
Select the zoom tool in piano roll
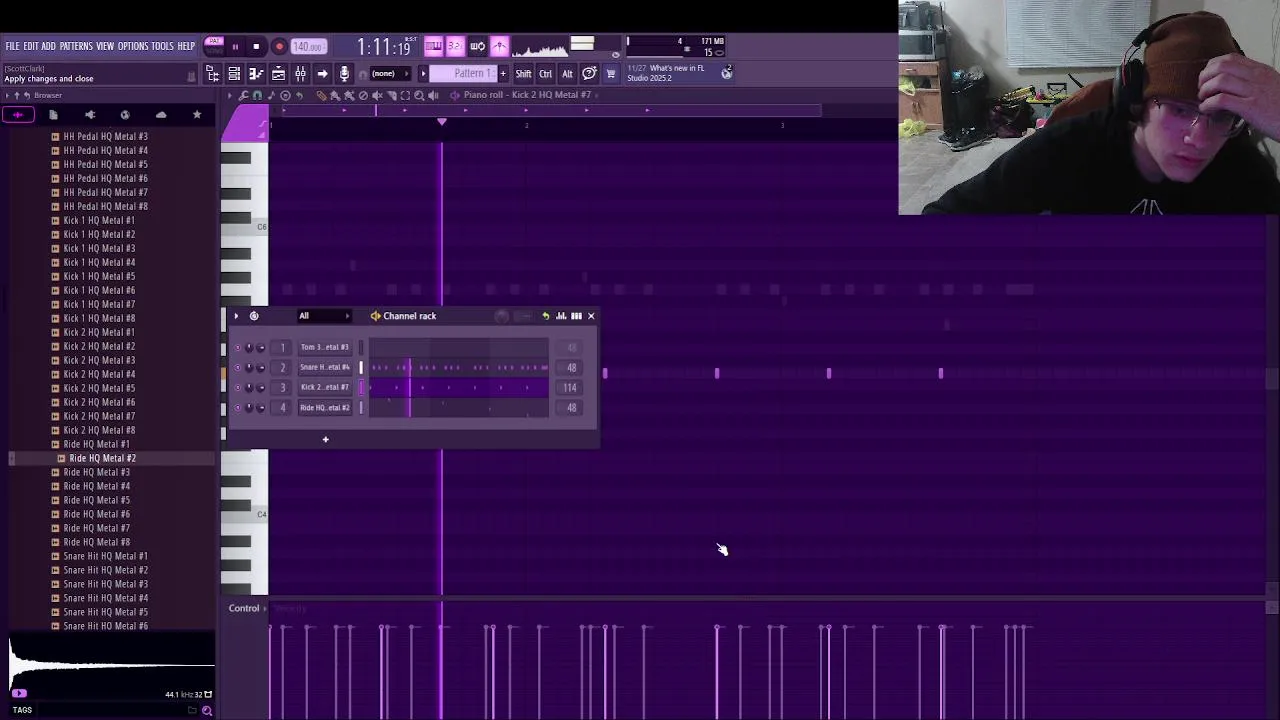click(419, 95)
